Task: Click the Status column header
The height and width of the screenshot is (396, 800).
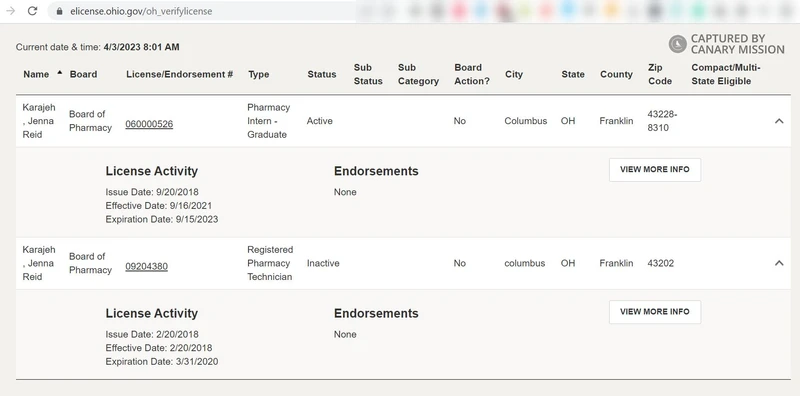Action: (x=321, y=74)
